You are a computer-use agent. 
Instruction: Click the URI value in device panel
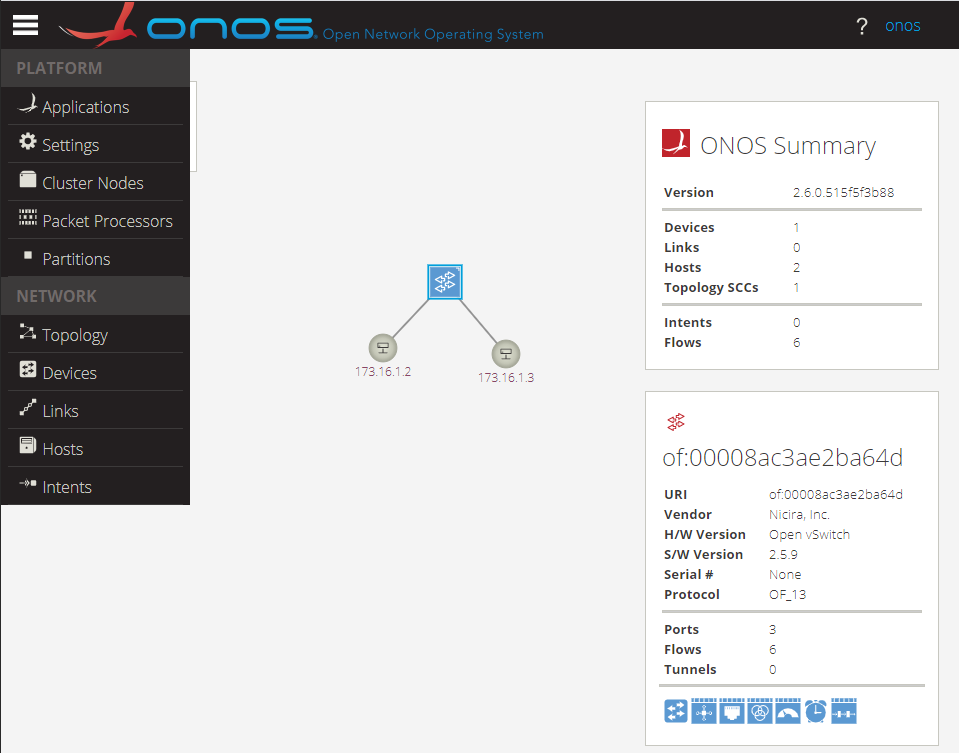click(x=835, y=494)
